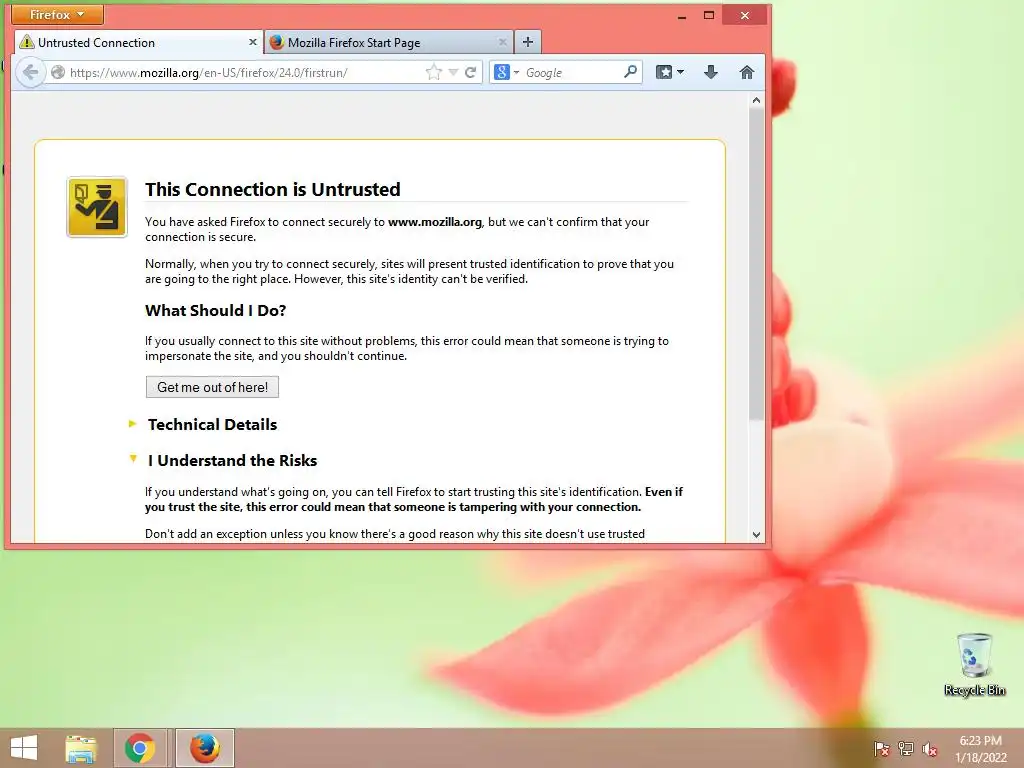Image resolution: width=1024 pixels, height=768 pixels.
Task: Click the site identity globe icon
Action: pyautogui.click(x=57, y=72)
